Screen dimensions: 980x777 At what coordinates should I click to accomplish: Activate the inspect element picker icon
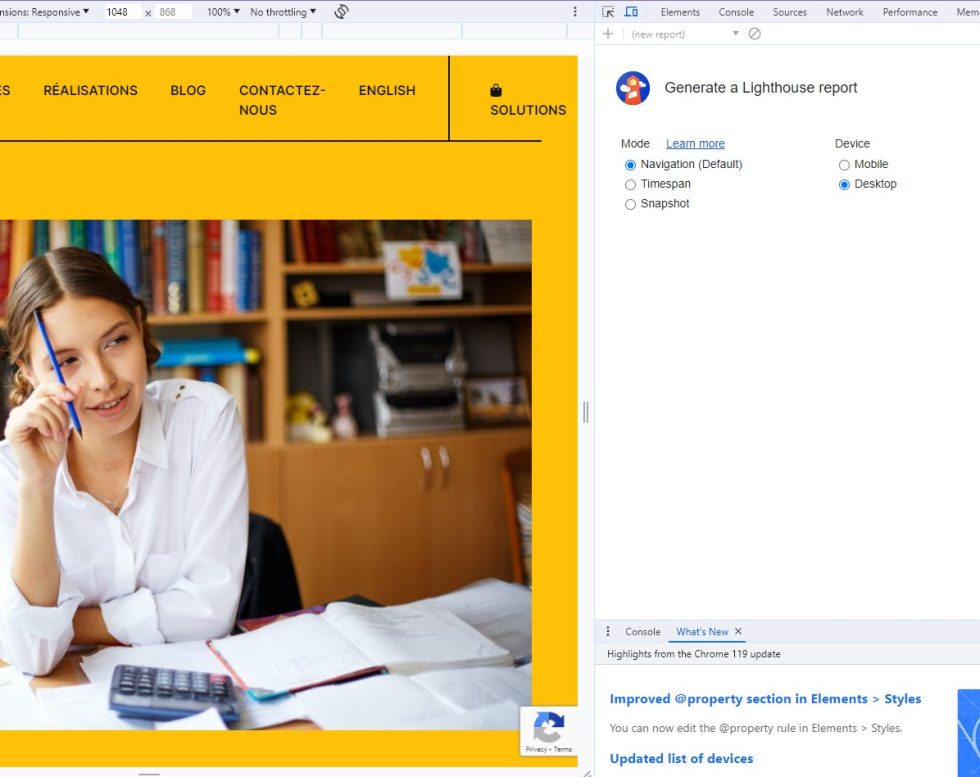pos(608,12)
